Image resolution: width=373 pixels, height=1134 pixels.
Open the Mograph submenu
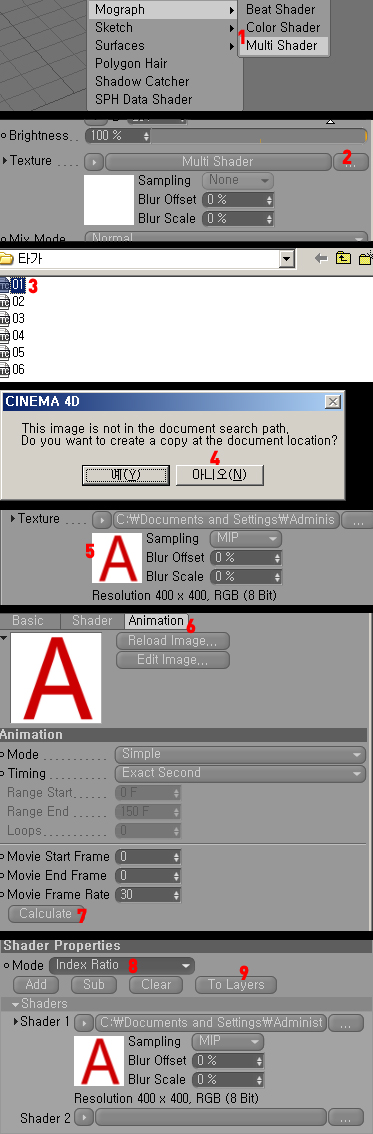(166, 9)
